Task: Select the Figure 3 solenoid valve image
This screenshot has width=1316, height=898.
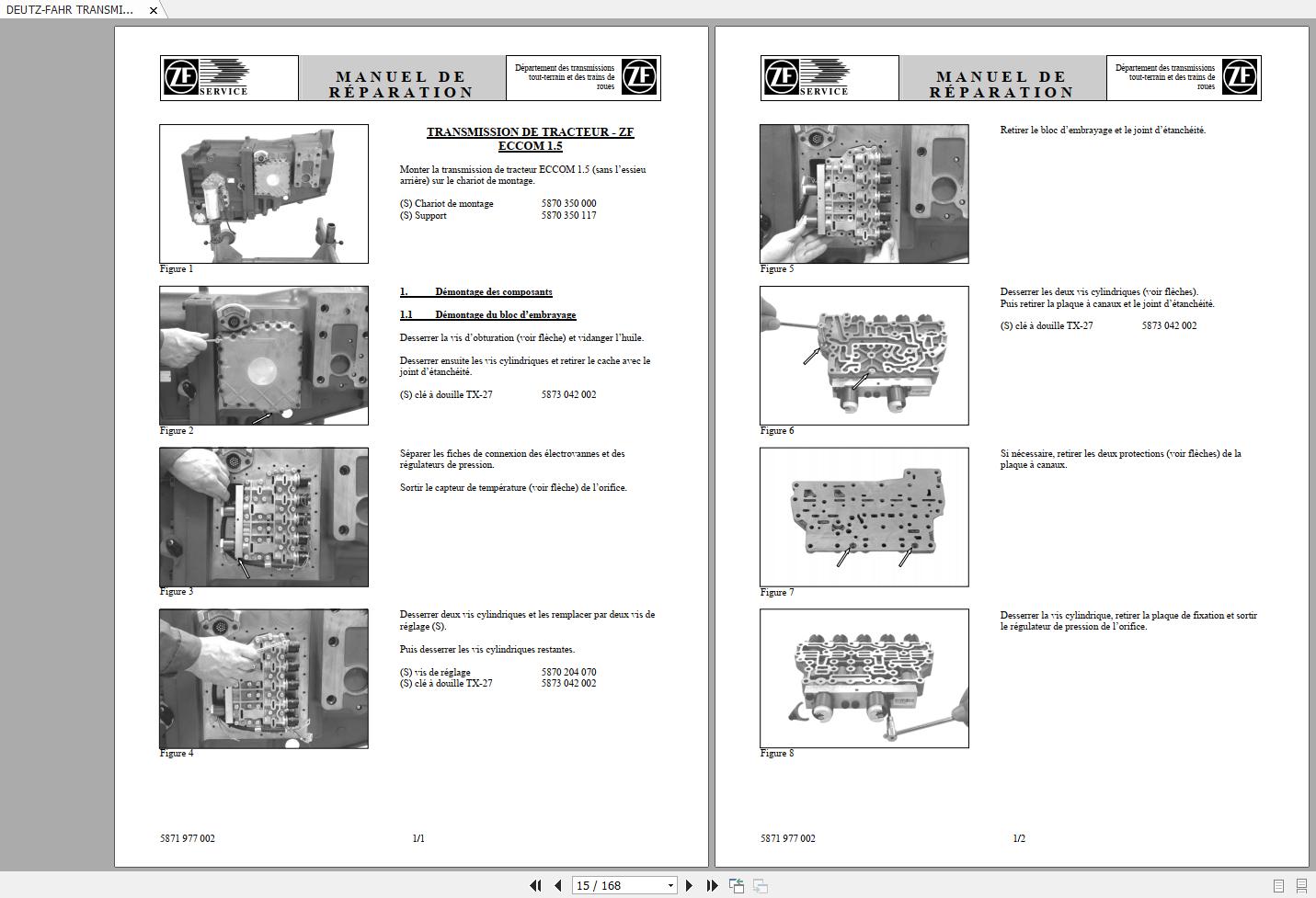Action: [264, 517]
